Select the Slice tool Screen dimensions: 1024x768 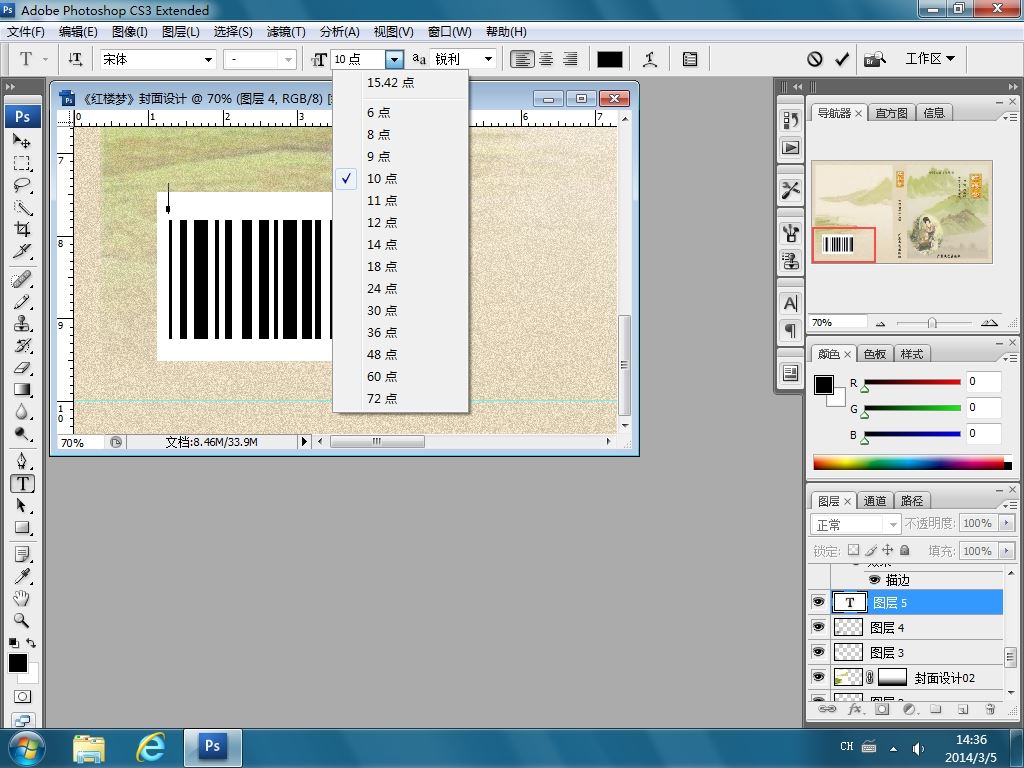22,251
